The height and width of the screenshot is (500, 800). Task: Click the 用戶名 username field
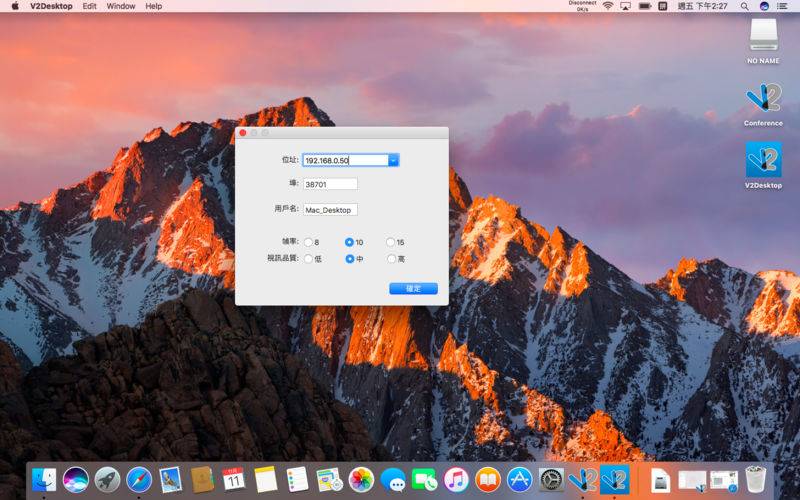(x=330, y=210)
